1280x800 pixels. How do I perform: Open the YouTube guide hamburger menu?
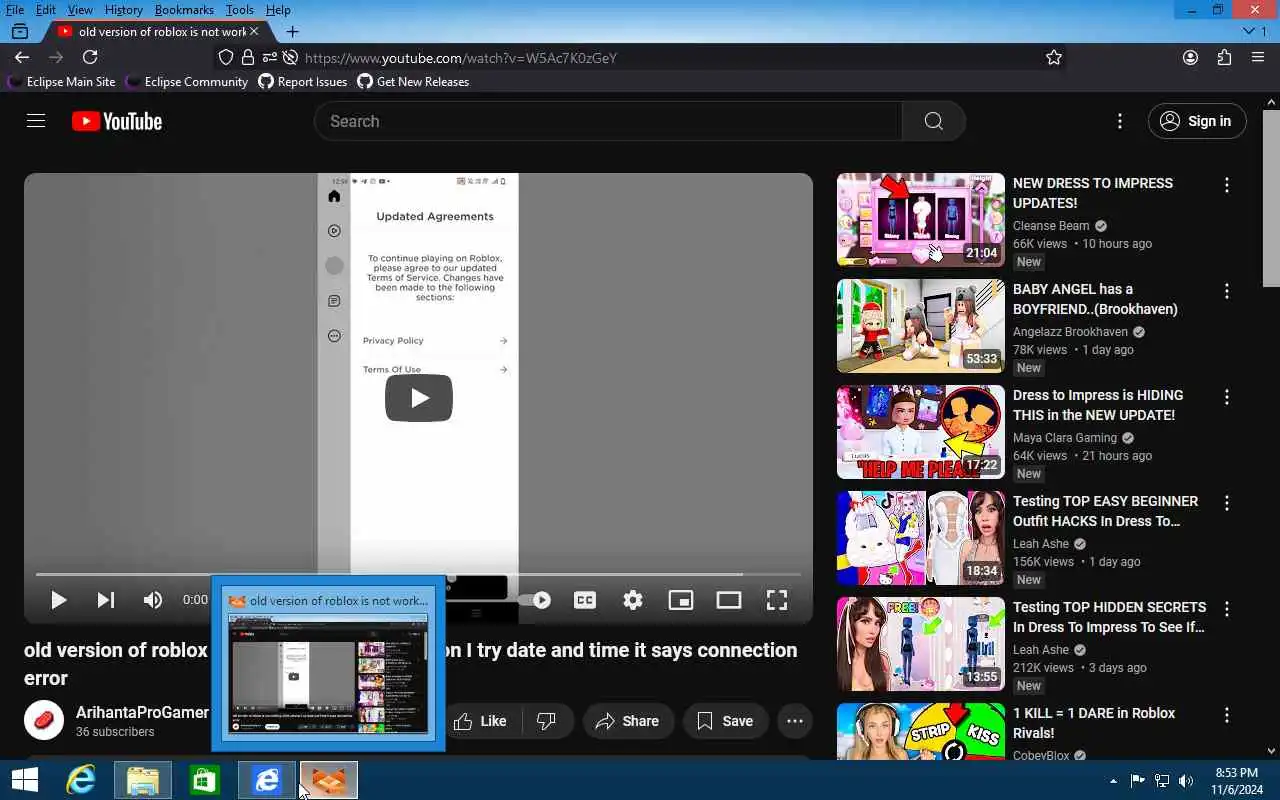[36, 121]
